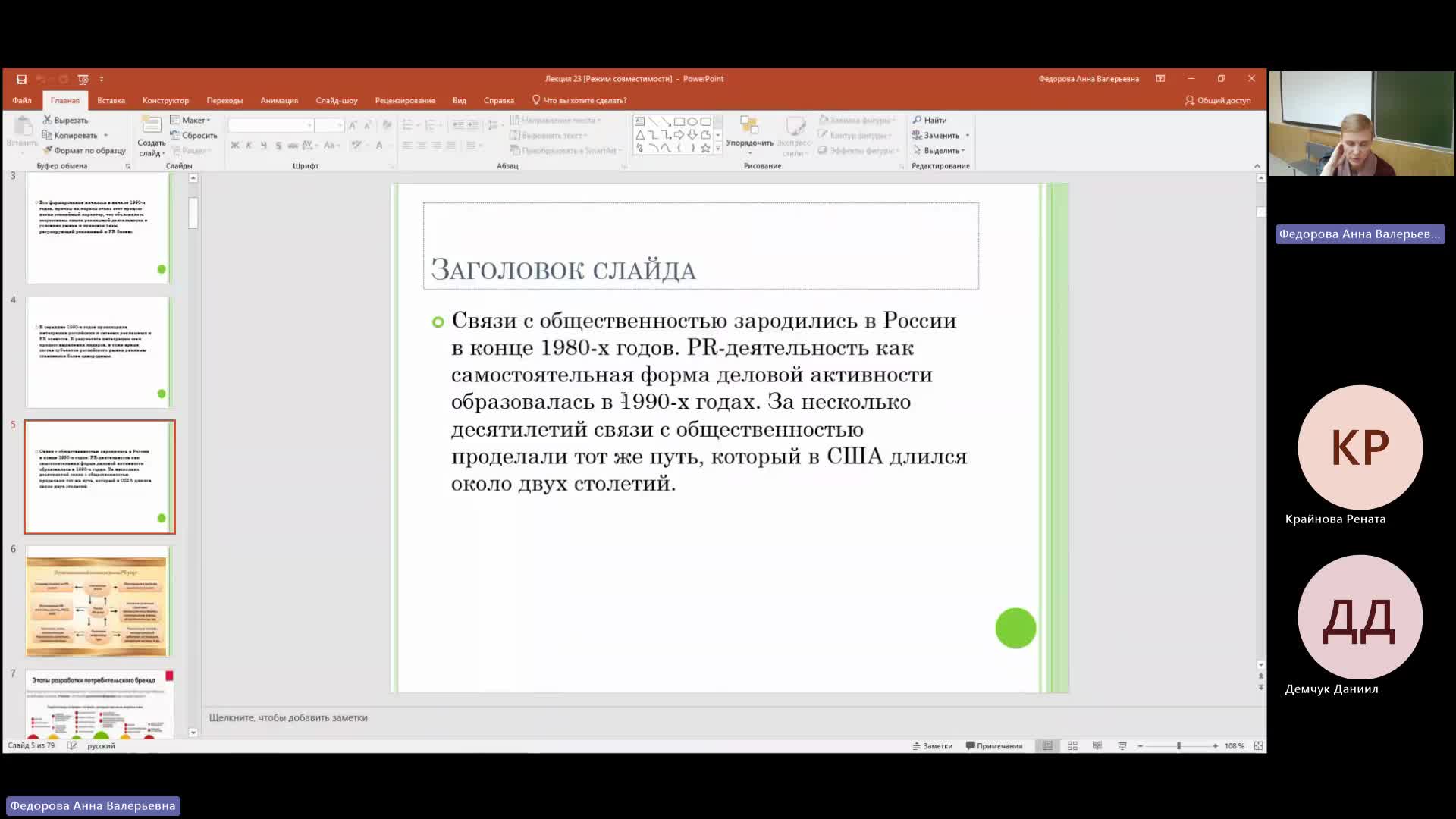Viewport: 1456px width, 819px height.
Task: Open the Справка tab
Action: click(499, 100)
